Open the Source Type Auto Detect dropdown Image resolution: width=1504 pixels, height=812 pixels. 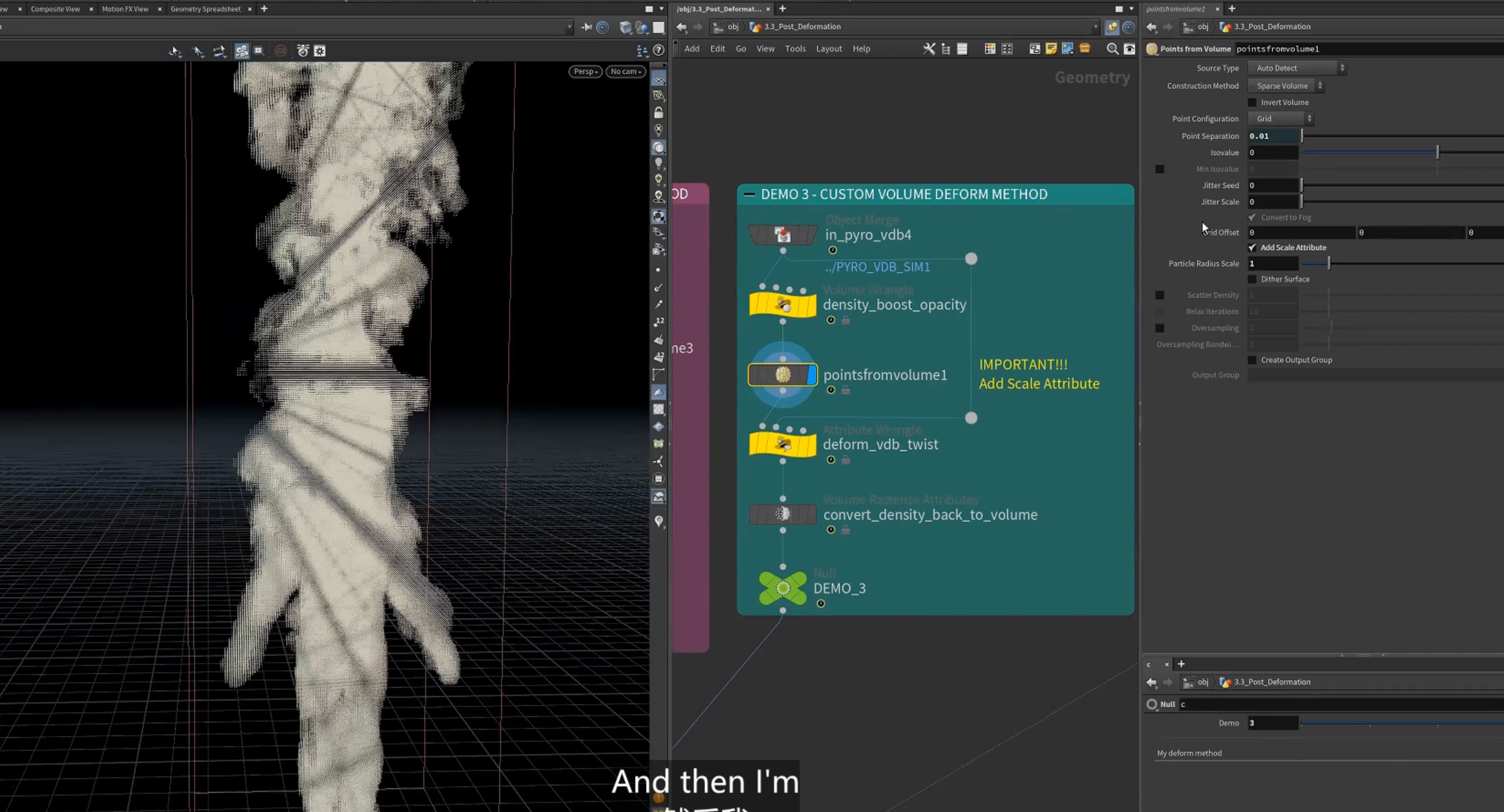click(1297, 69)
